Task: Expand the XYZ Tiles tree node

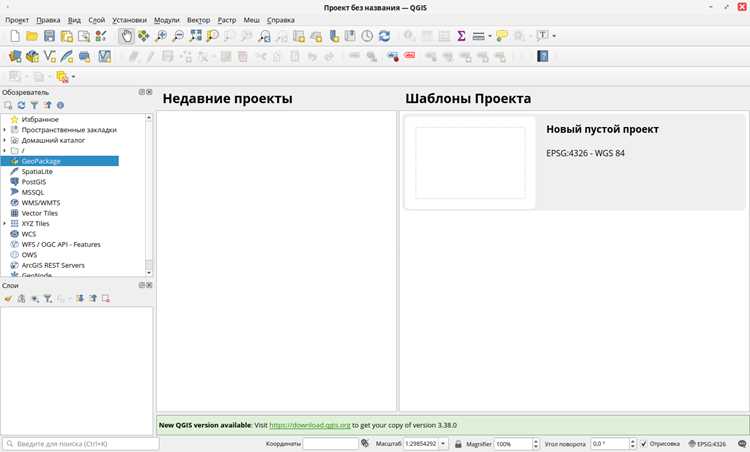Action: [x=4, y=223]
